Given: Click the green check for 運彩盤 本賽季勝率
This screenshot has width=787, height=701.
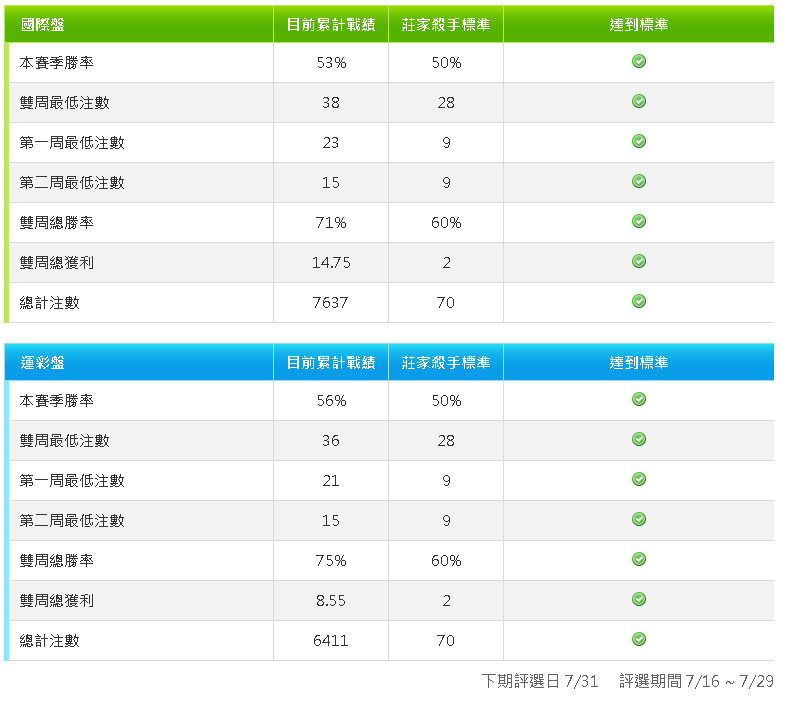Looking at the screenshot, I should [x=638, y=399].
